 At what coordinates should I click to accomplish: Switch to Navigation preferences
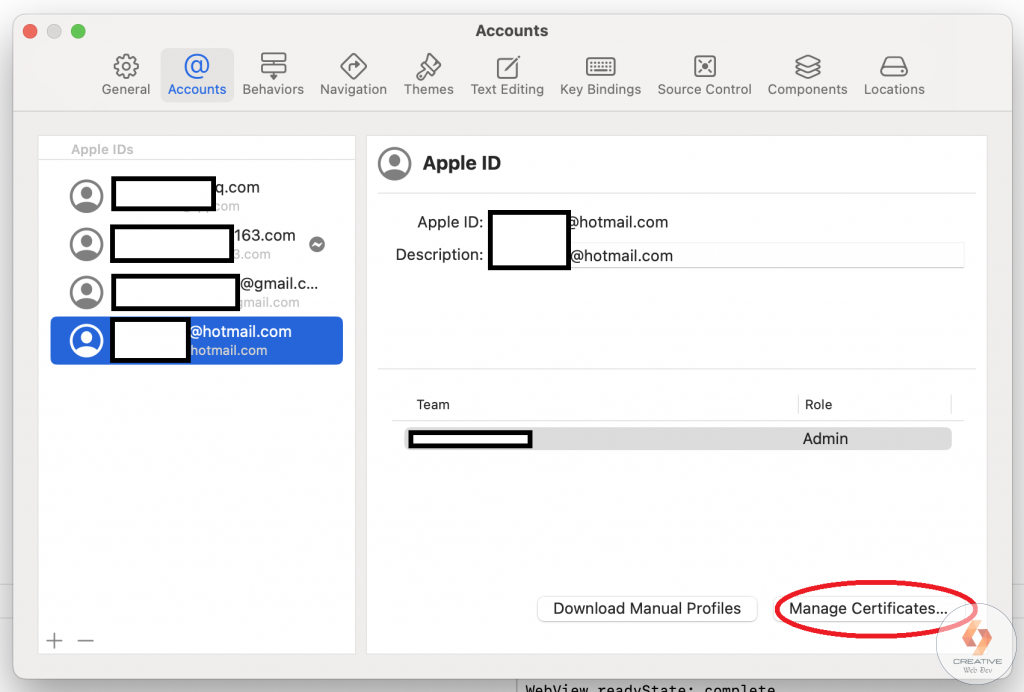353,74
